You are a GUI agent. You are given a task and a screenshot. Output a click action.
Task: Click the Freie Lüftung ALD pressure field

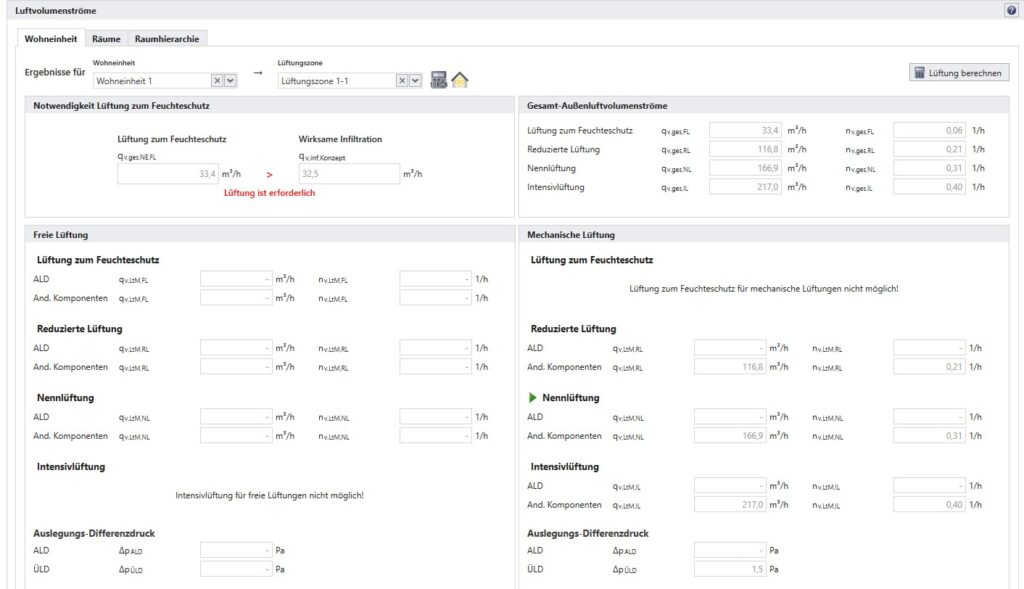click(x=236, y=550)
